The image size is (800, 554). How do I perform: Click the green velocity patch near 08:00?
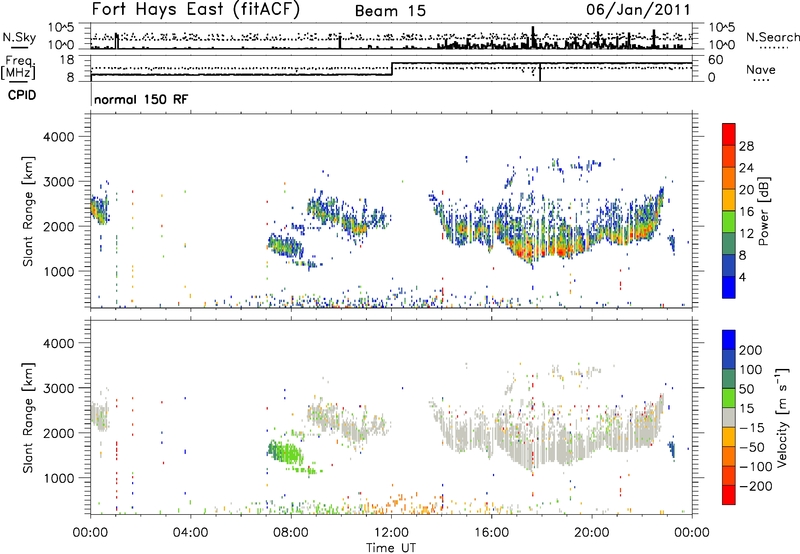click(285, 452)
